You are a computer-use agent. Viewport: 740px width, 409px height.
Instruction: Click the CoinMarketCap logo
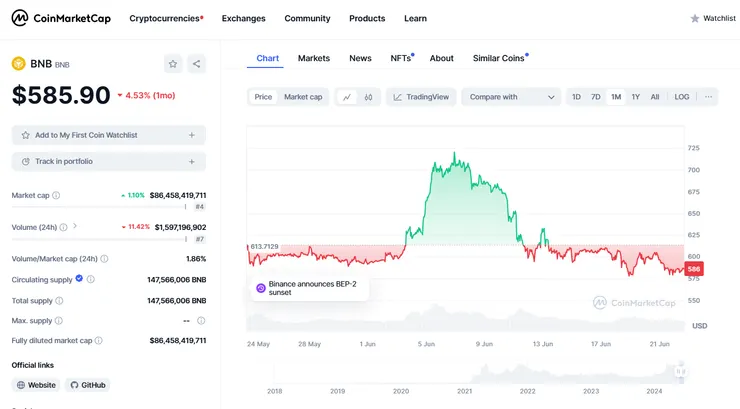pos(61,18)
